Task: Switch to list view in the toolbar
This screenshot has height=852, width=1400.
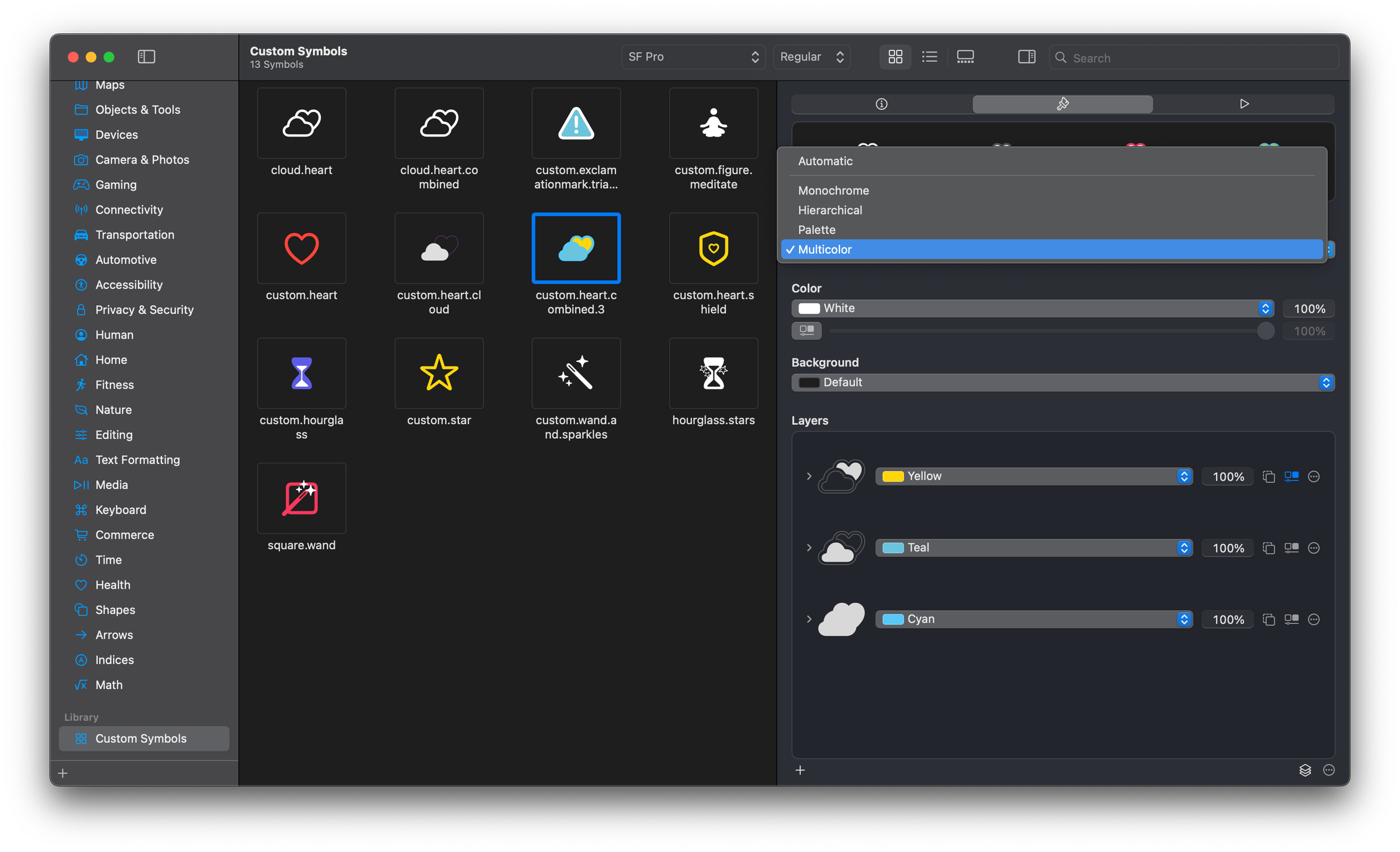Action: (x=929, y=57)
